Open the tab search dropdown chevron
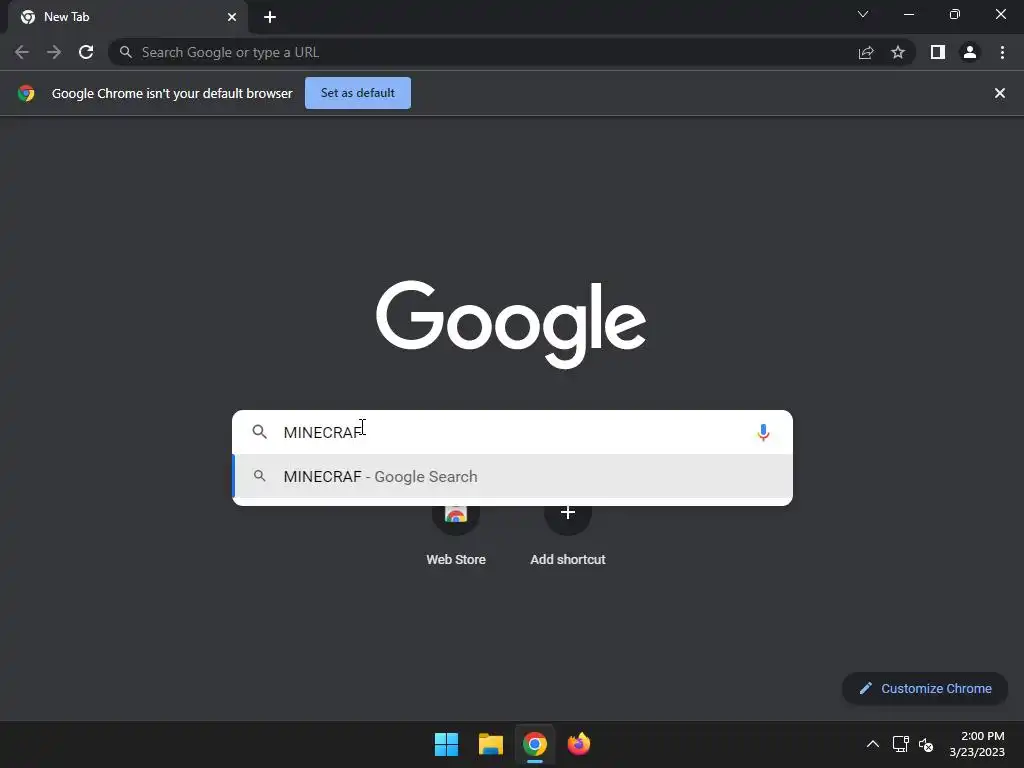The image size is (1024, 768). [x=863, y=14]
